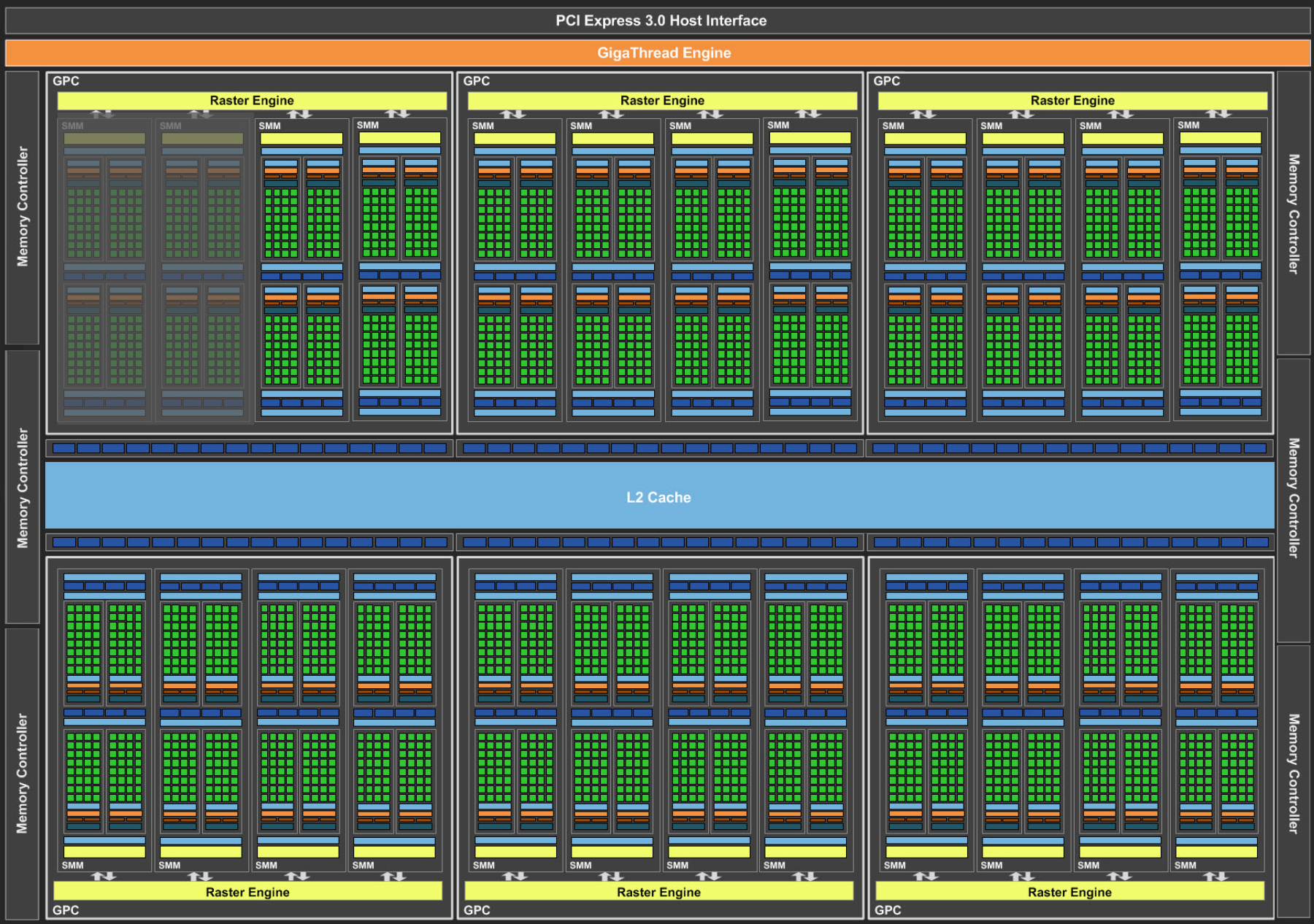Select the Raster Engine in top-right GPC
Image resolution: width=1314 pixels, height=924 pixels.
(x=1072, y=101)
